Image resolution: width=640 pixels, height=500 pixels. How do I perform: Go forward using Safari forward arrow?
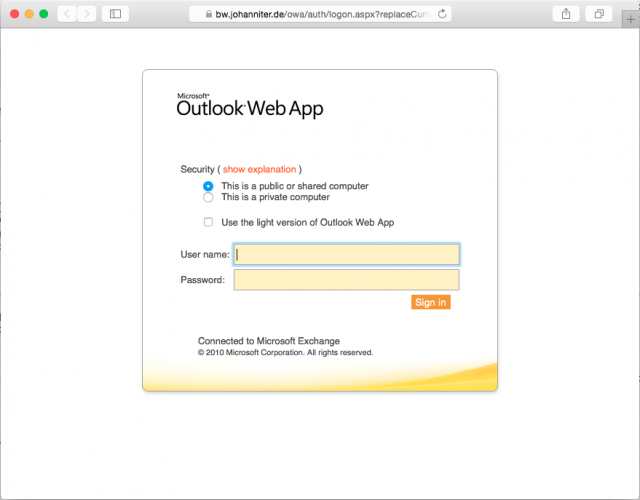pyautogui.click(x=87, y=14)
